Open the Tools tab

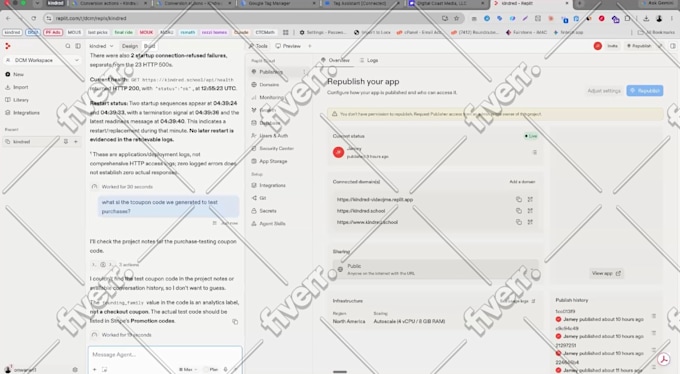pos(258,46)
